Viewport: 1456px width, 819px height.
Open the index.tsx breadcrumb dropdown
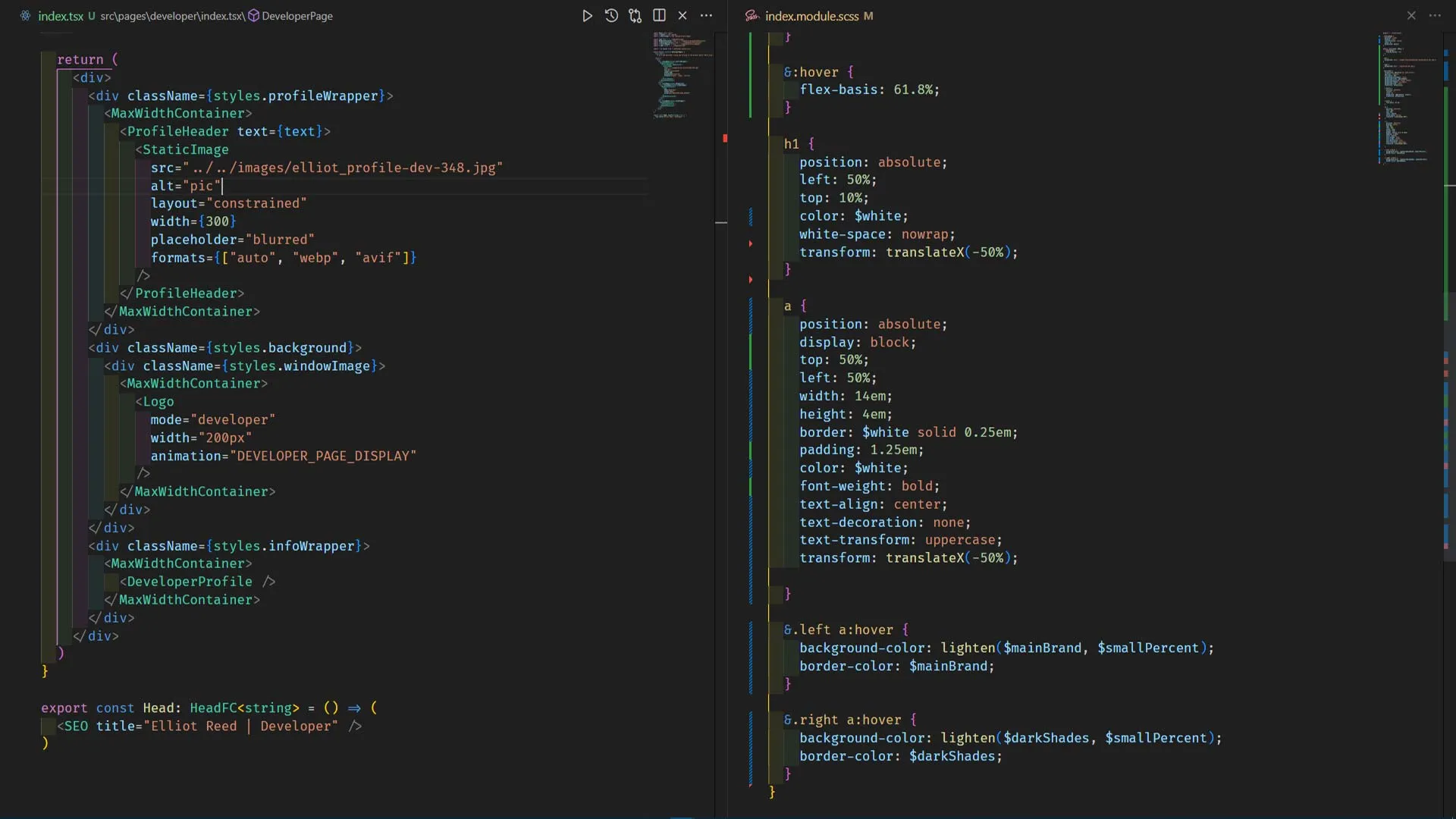(221, 15)
